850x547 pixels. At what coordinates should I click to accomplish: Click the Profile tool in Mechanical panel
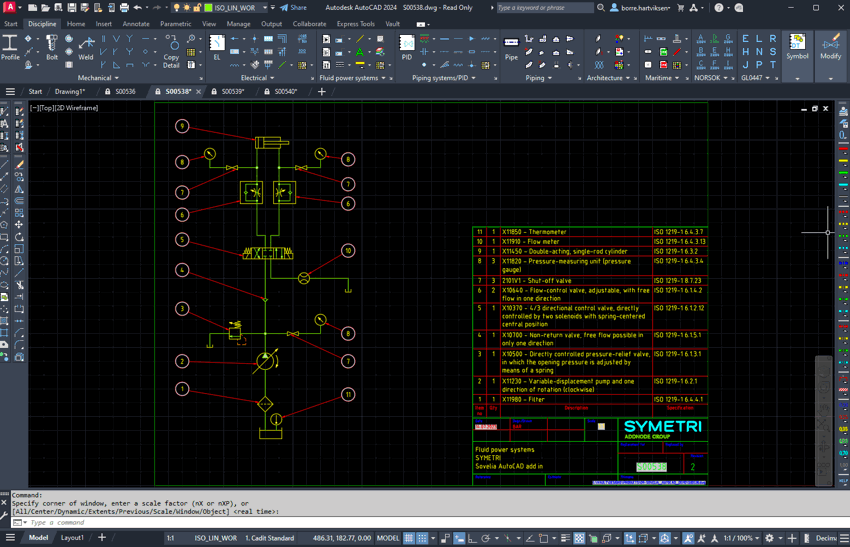point(10,47)
